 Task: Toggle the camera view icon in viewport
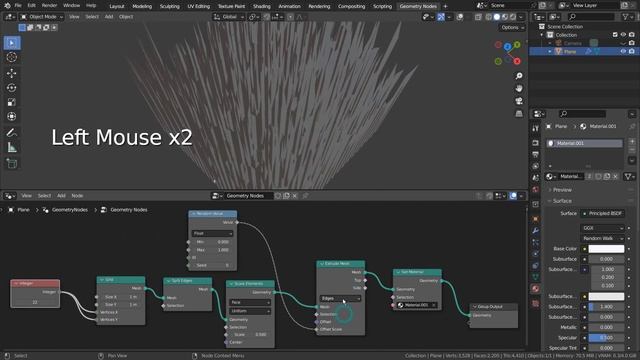tap(519, 101)
